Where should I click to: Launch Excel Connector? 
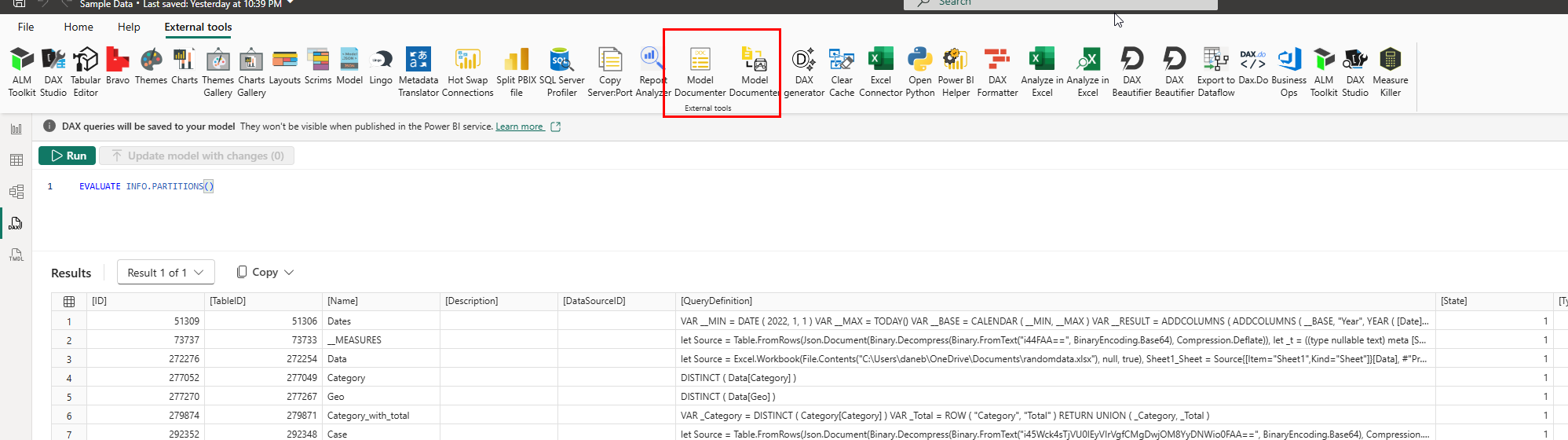tap(881, 71)
